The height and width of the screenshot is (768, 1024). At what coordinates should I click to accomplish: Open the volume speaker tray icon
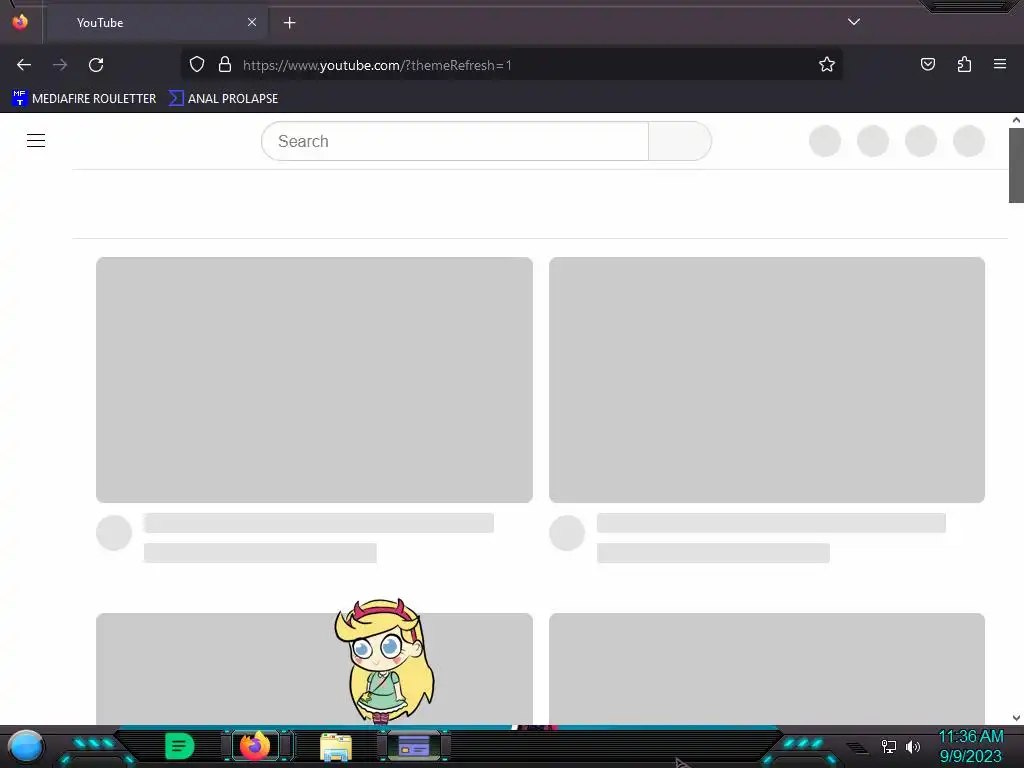pos(913,746)
